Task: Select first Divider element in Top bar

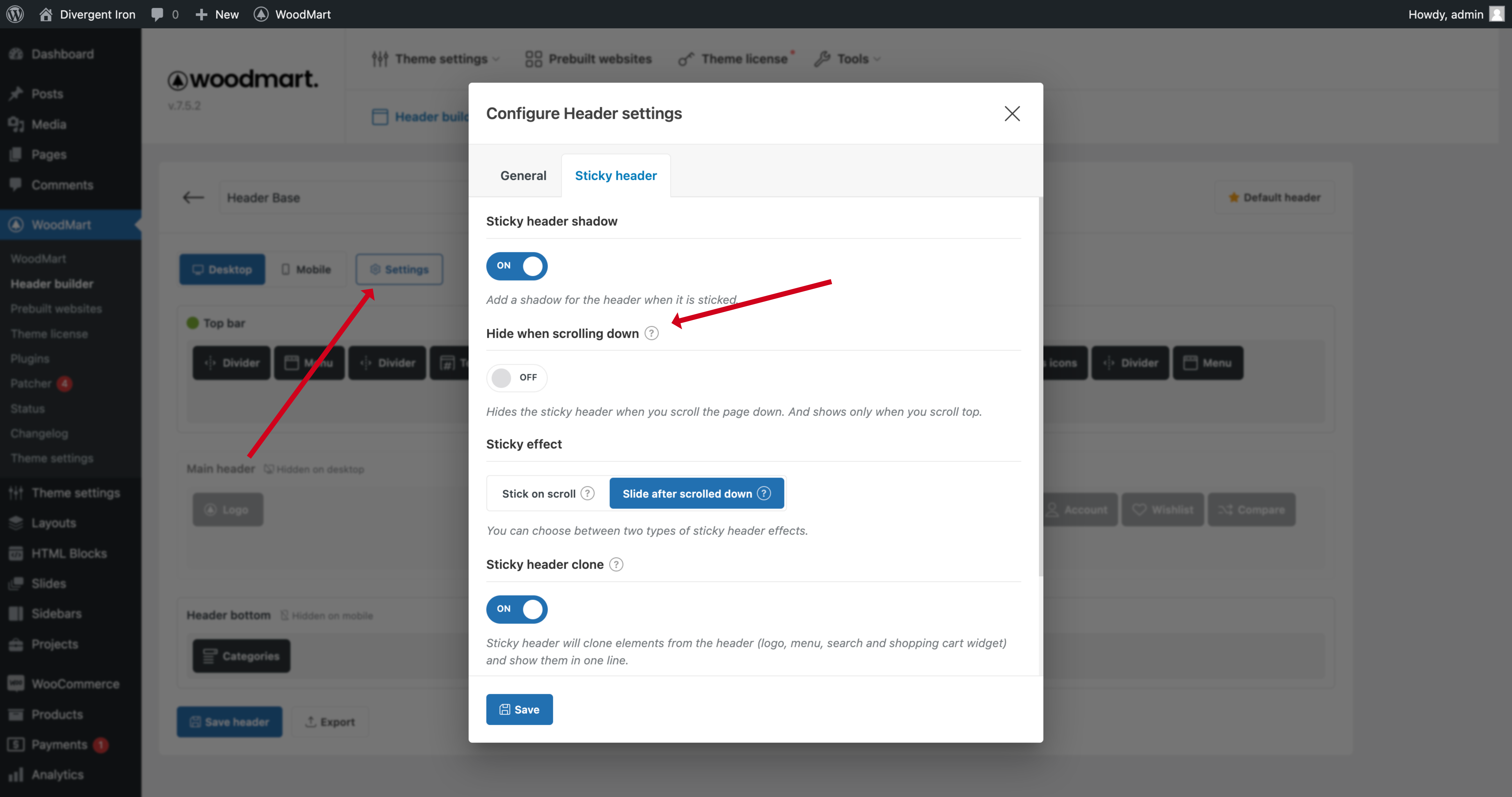Action: (x=231, y=363)
